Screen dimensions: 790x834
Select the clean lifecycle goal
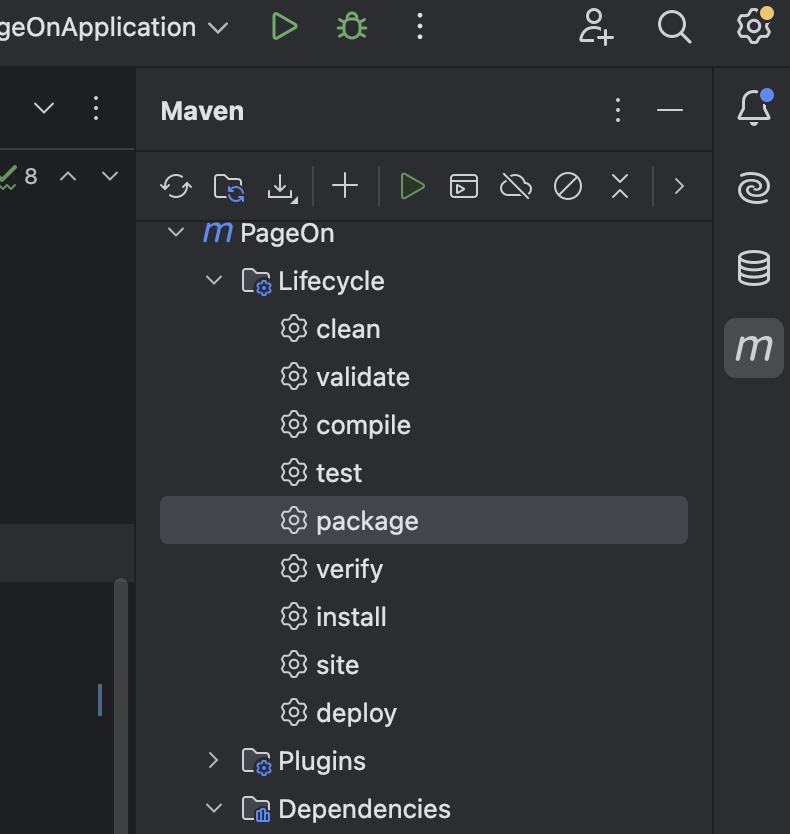pyautogui.click(x=348, y=328)
